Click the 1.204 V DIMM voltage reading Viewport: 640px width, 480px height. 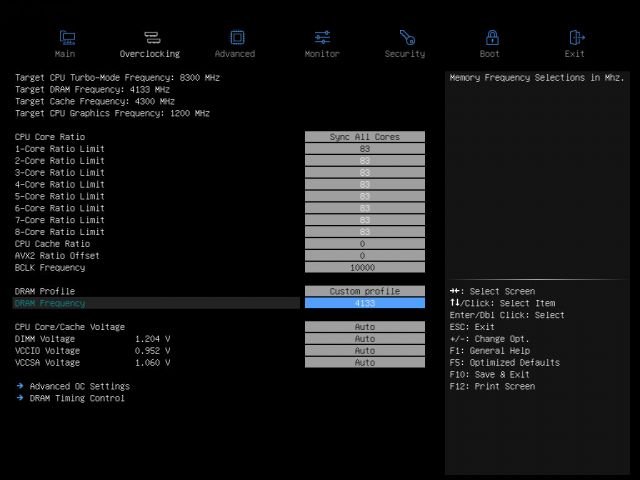tap(153, 338)
